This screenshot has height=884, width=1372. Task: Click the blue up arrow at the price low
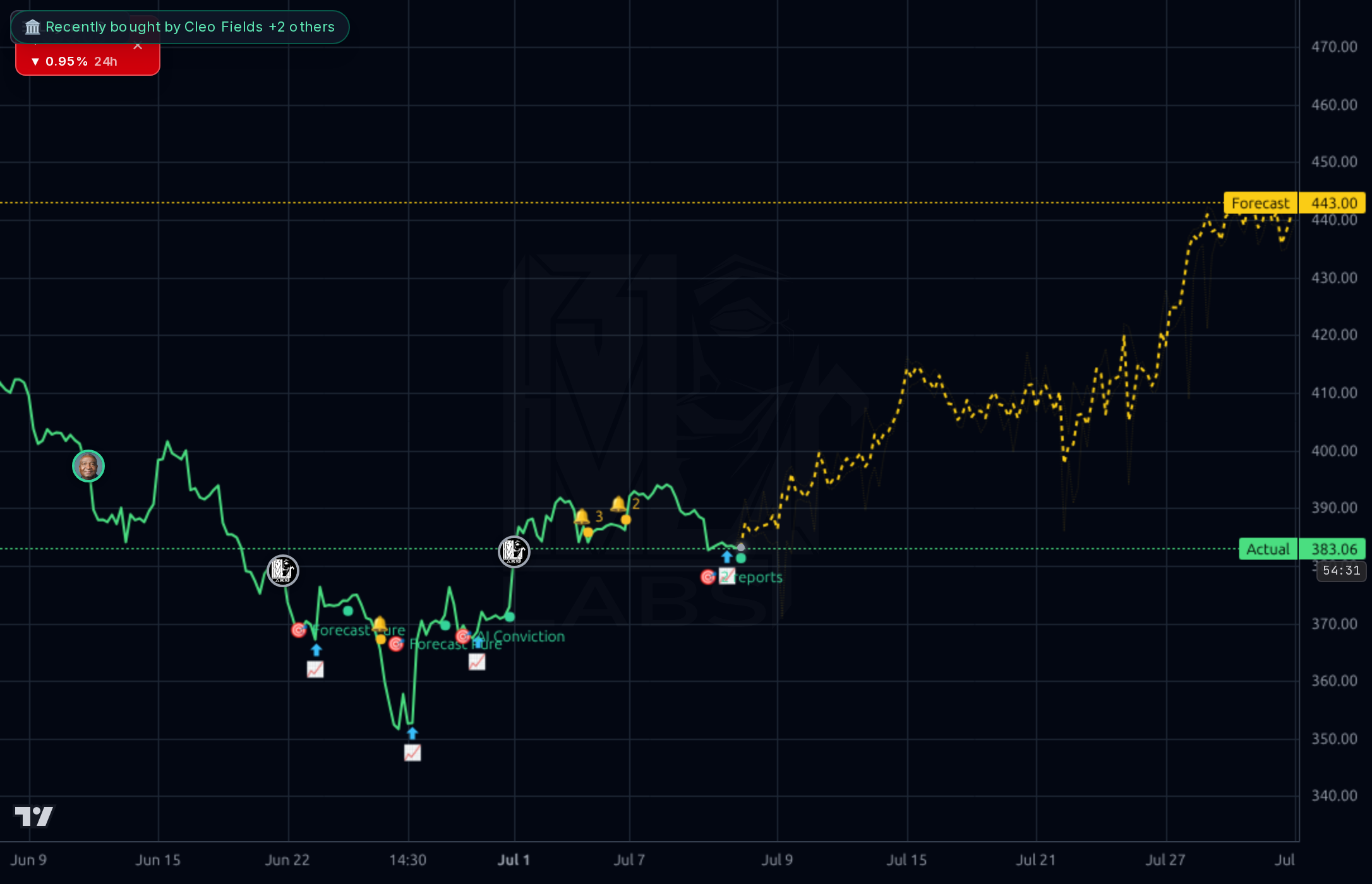coord(412,733)
